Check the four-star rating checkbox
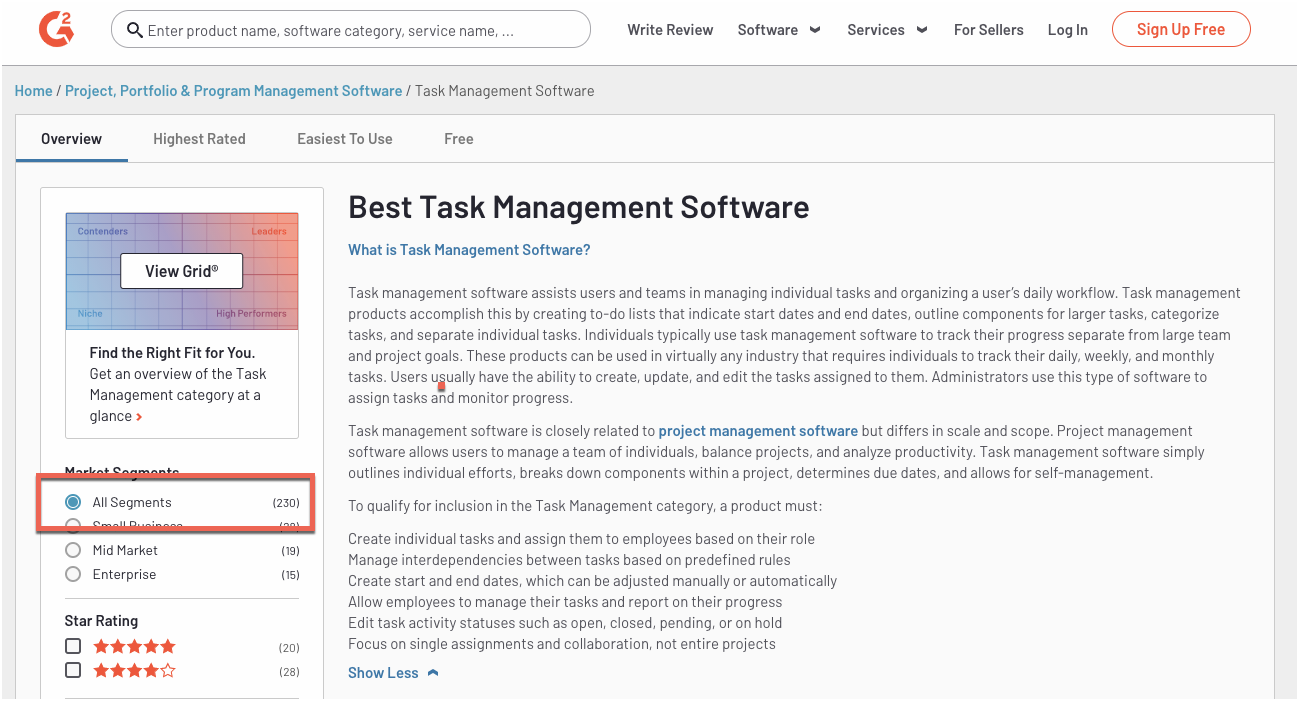The width and height of the screenshot is (1299, 701). 73,670
